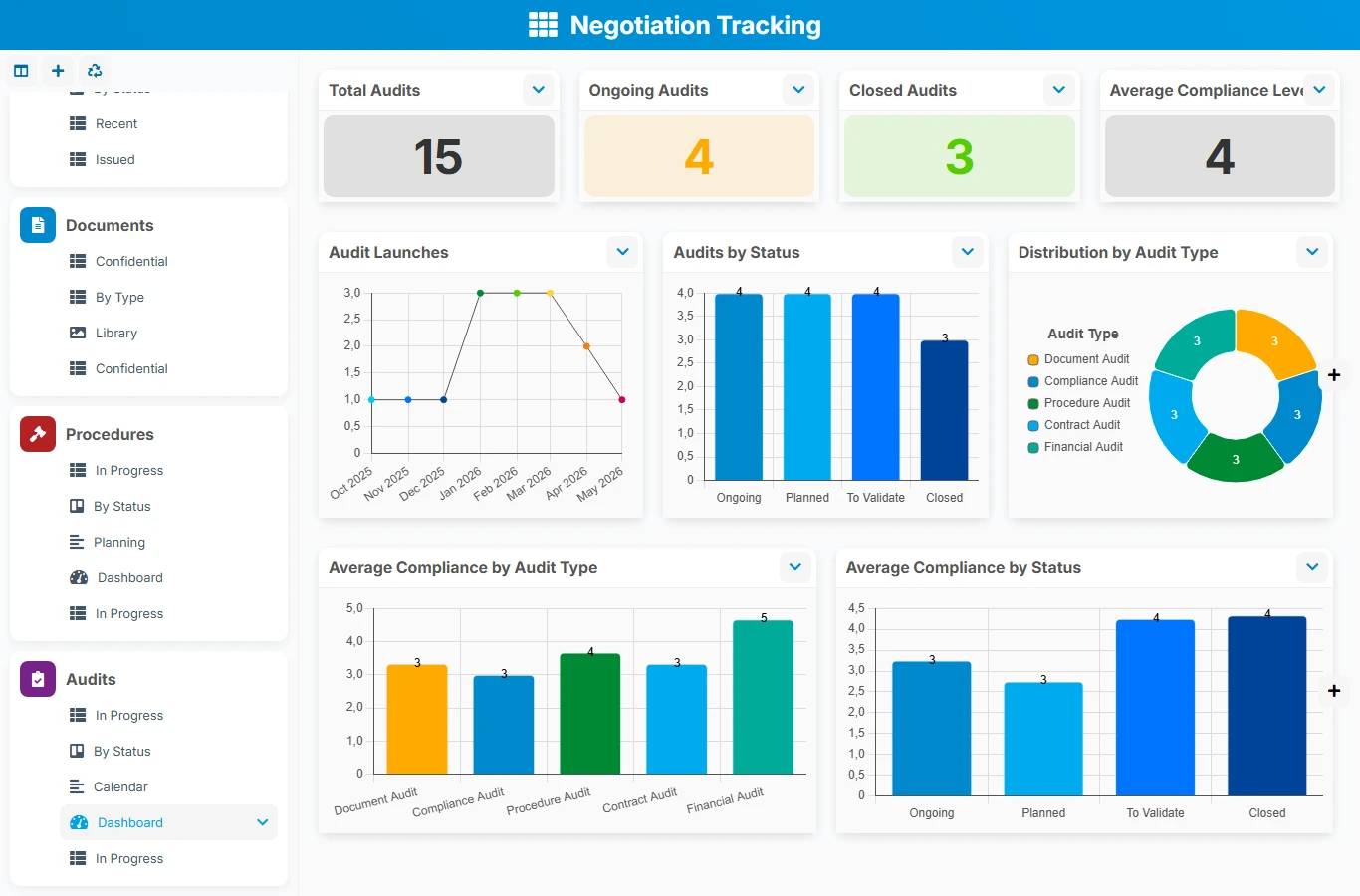Open the Ongoing Audits card dropdown
Screen dimensions: 1360x896
point(798,90)
